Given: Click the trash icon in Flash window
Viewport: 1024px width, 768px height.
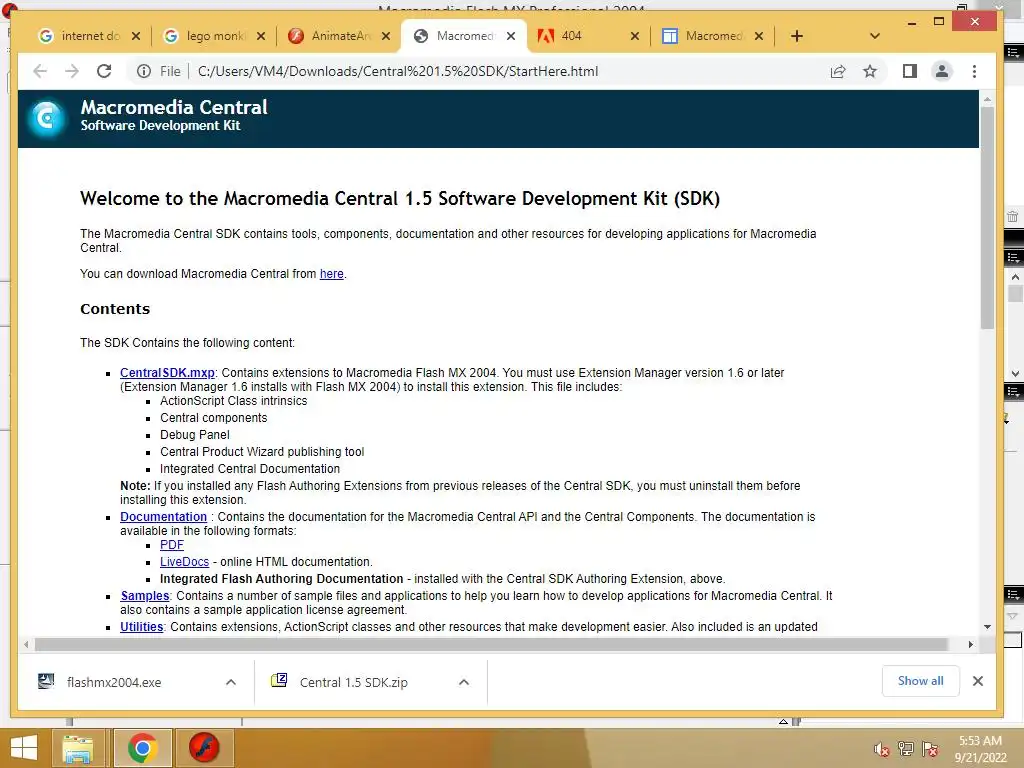Looking at the screenshot, I should click(1013, 216).
